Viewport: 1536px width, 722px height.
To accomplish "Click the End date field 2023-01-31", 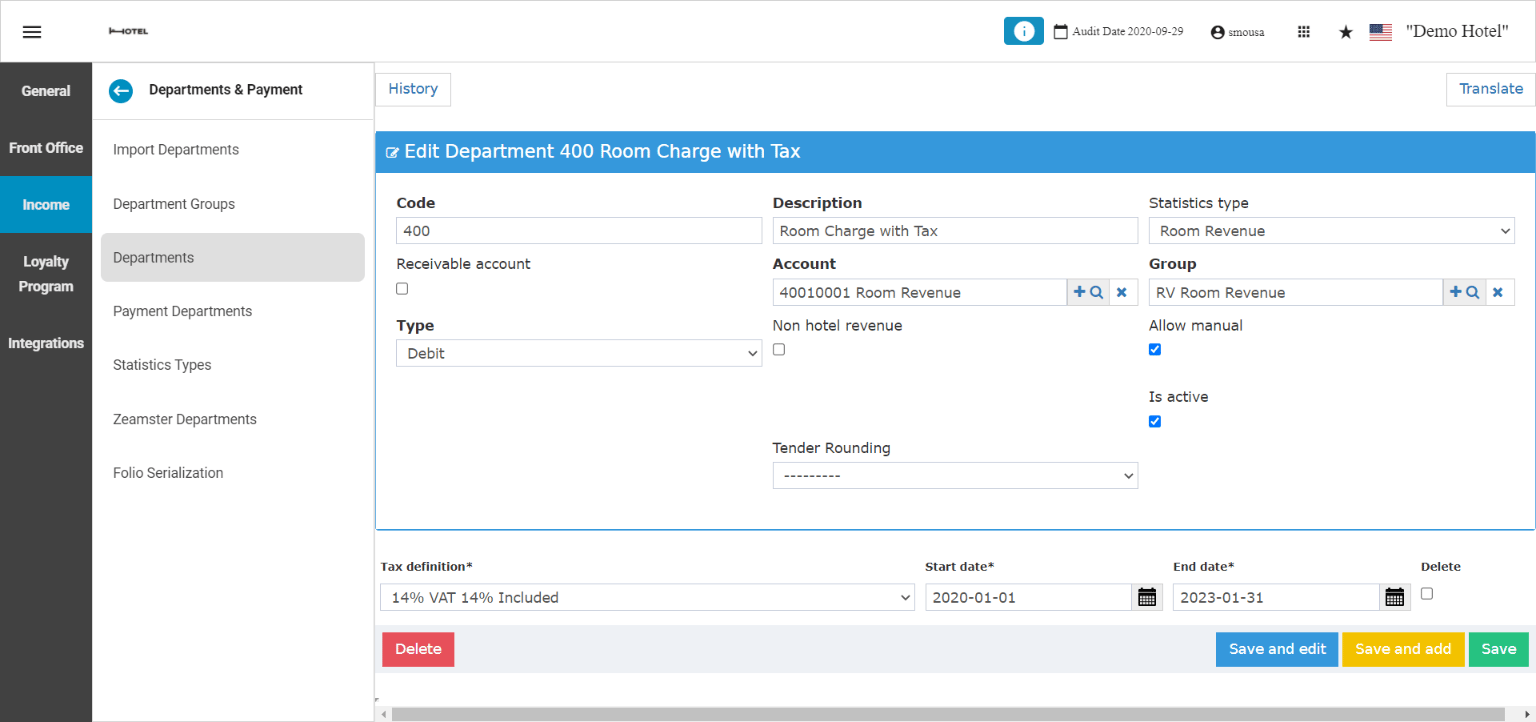I will coord(1277,597).
